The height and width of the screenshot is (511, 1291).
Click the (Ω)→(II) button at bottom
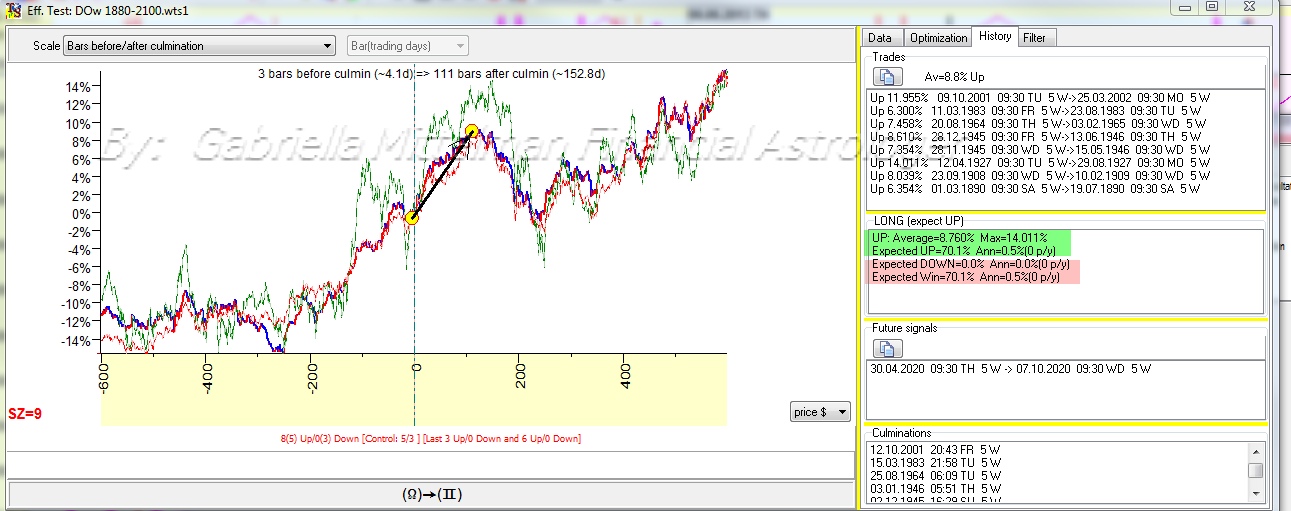click(431, 494)
